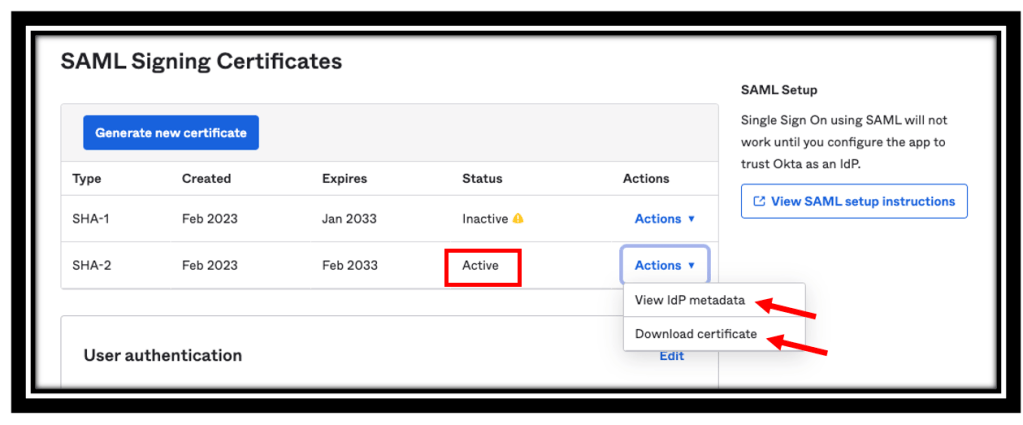The width and height of the screenshot is (1023, 425).
Task: Click the Jan 2033 expiry date
Action: [350, 219]
